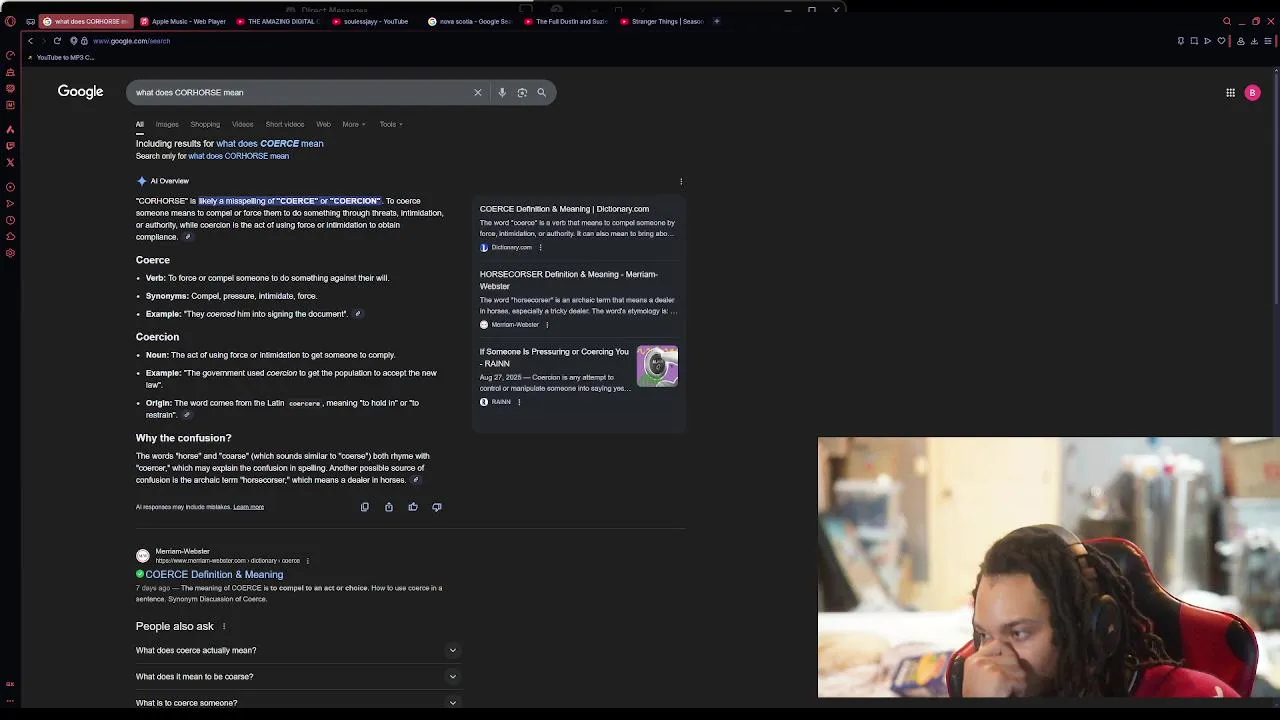Select the Images search tab
Viewport: 1280px width, 720px height.
click(167, 124)
